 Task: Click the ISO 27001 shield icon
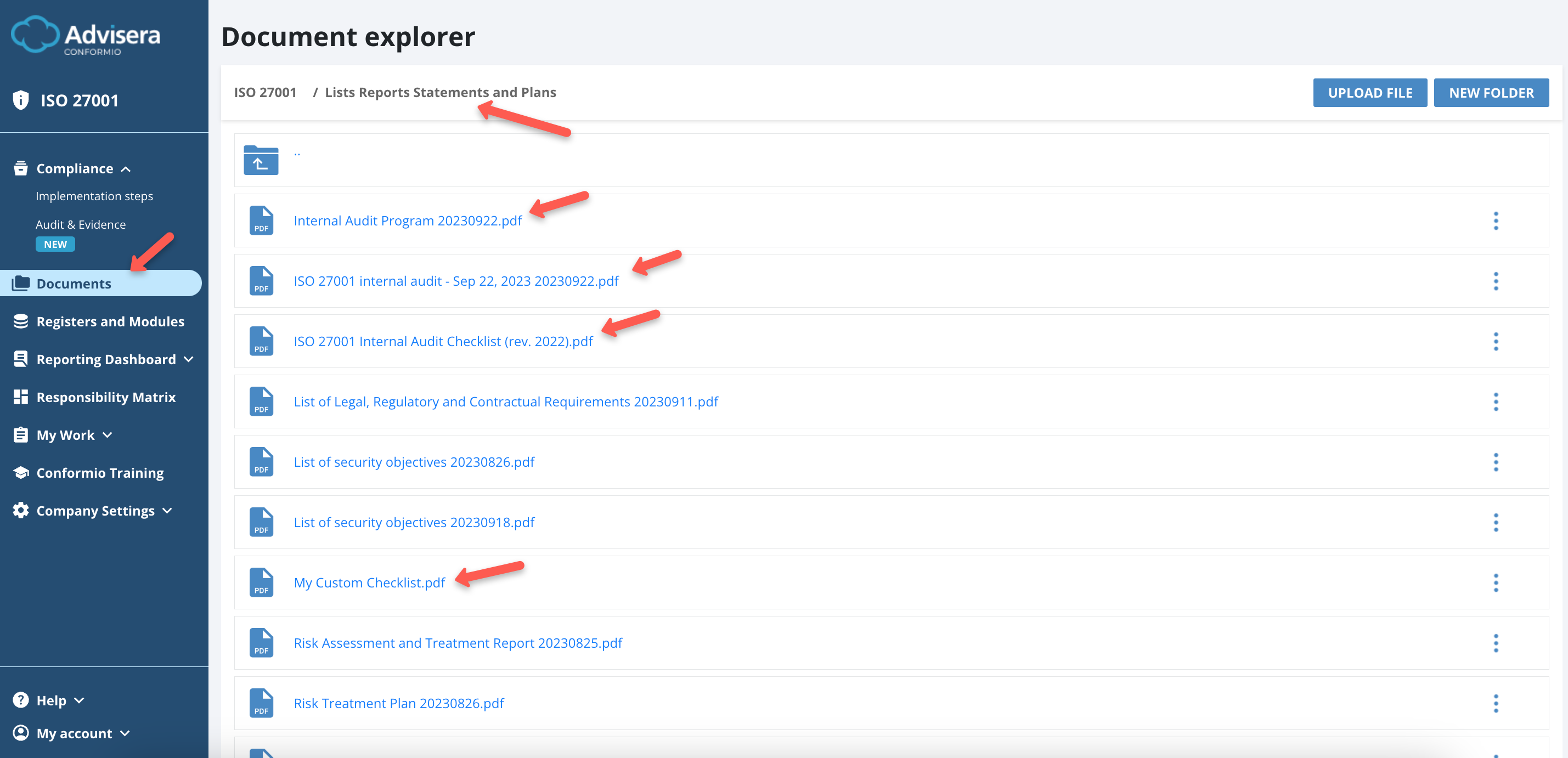click(x=21, y=100)
